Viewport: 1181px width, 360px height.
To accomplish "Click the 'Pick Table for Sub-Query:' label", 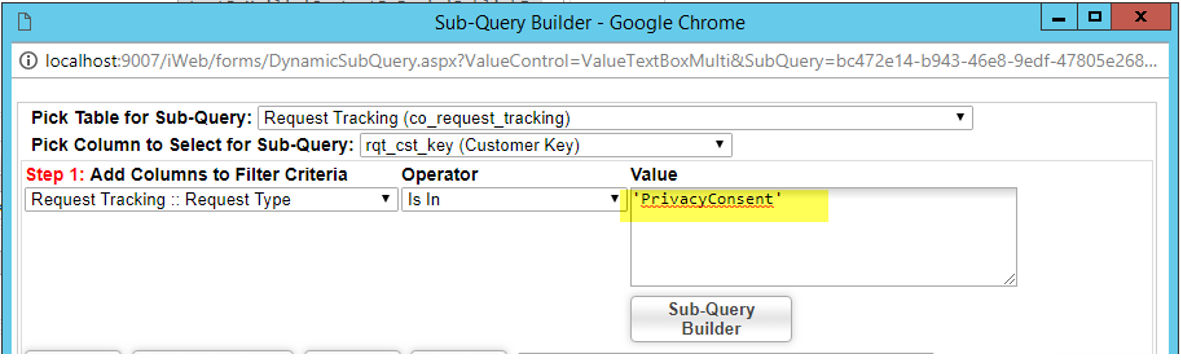I will click(142, 118).
